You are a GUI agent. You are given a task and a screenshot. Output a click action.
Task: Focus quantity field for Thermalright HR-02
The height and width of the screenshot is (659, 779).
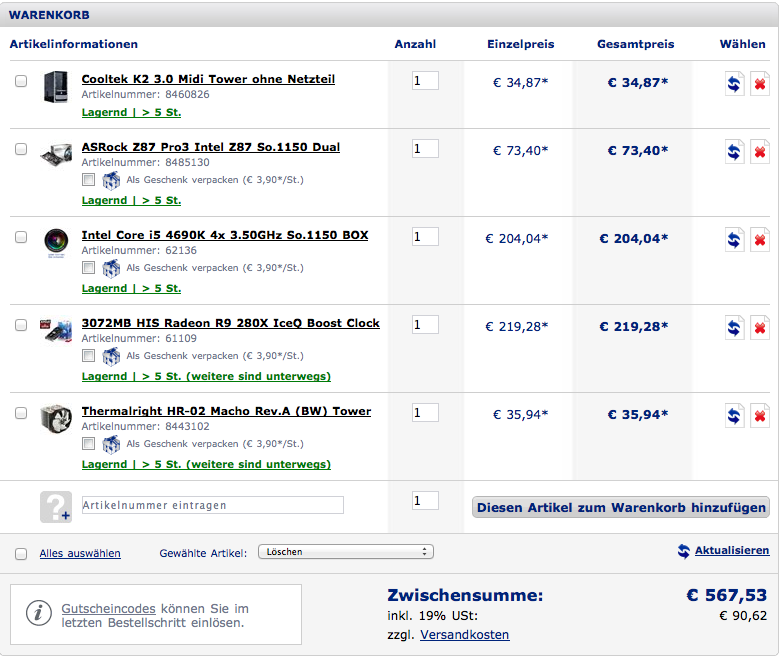pyautogui.click(x=425, y=412)
